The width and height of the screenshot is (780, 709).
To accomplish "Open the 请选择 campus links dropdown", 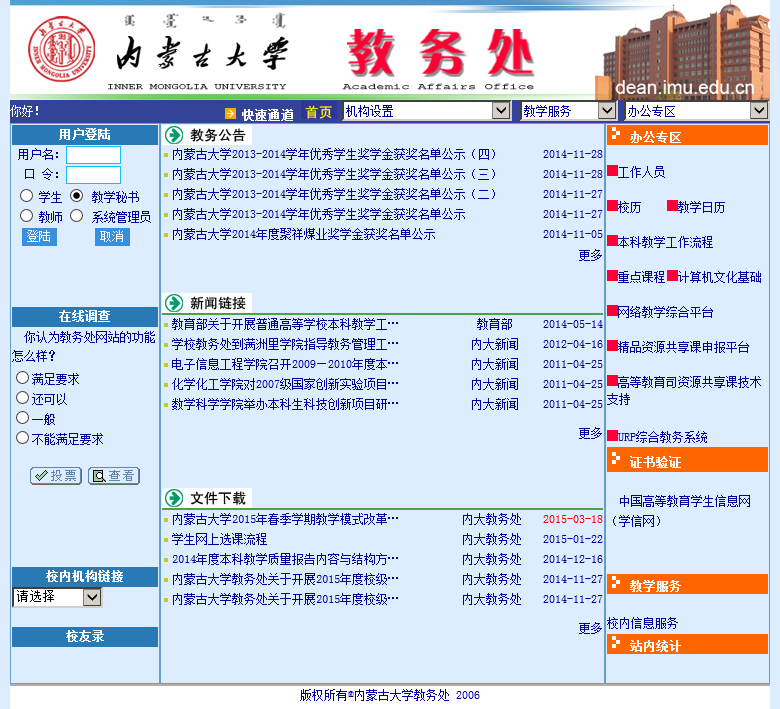I will click(x=57, y=597).
